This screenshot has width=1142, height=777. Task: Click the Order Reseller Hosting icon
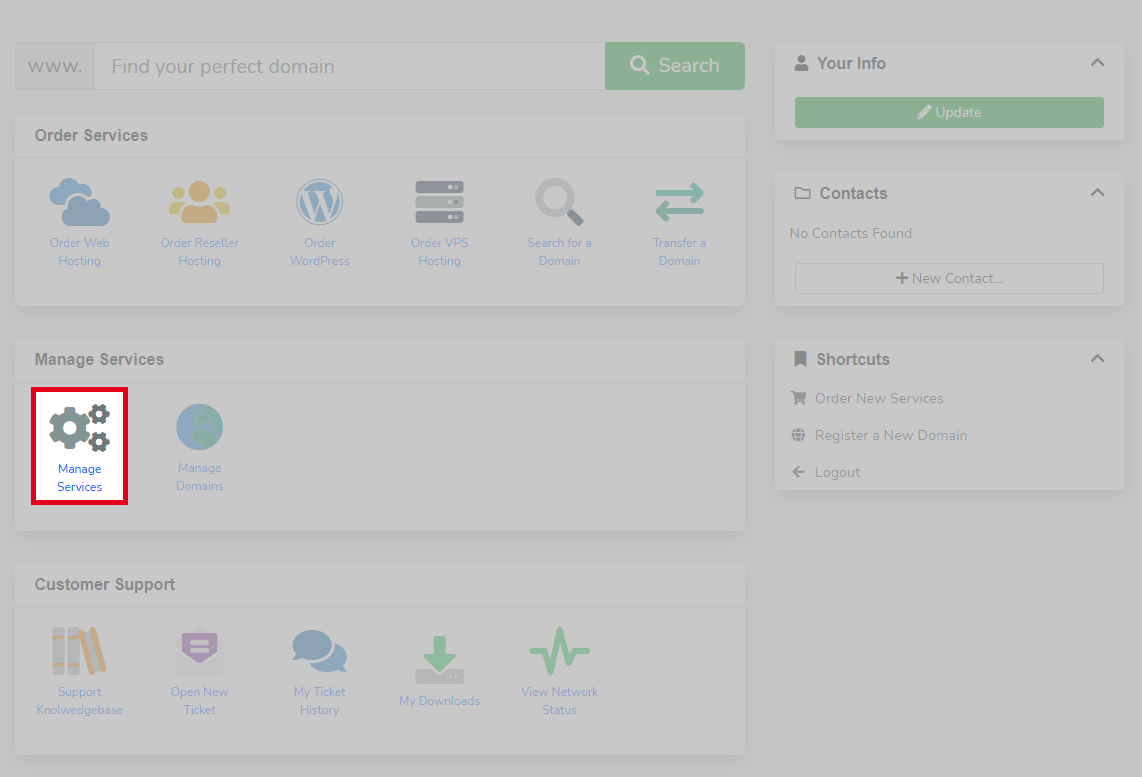click(x=199, y=202)
